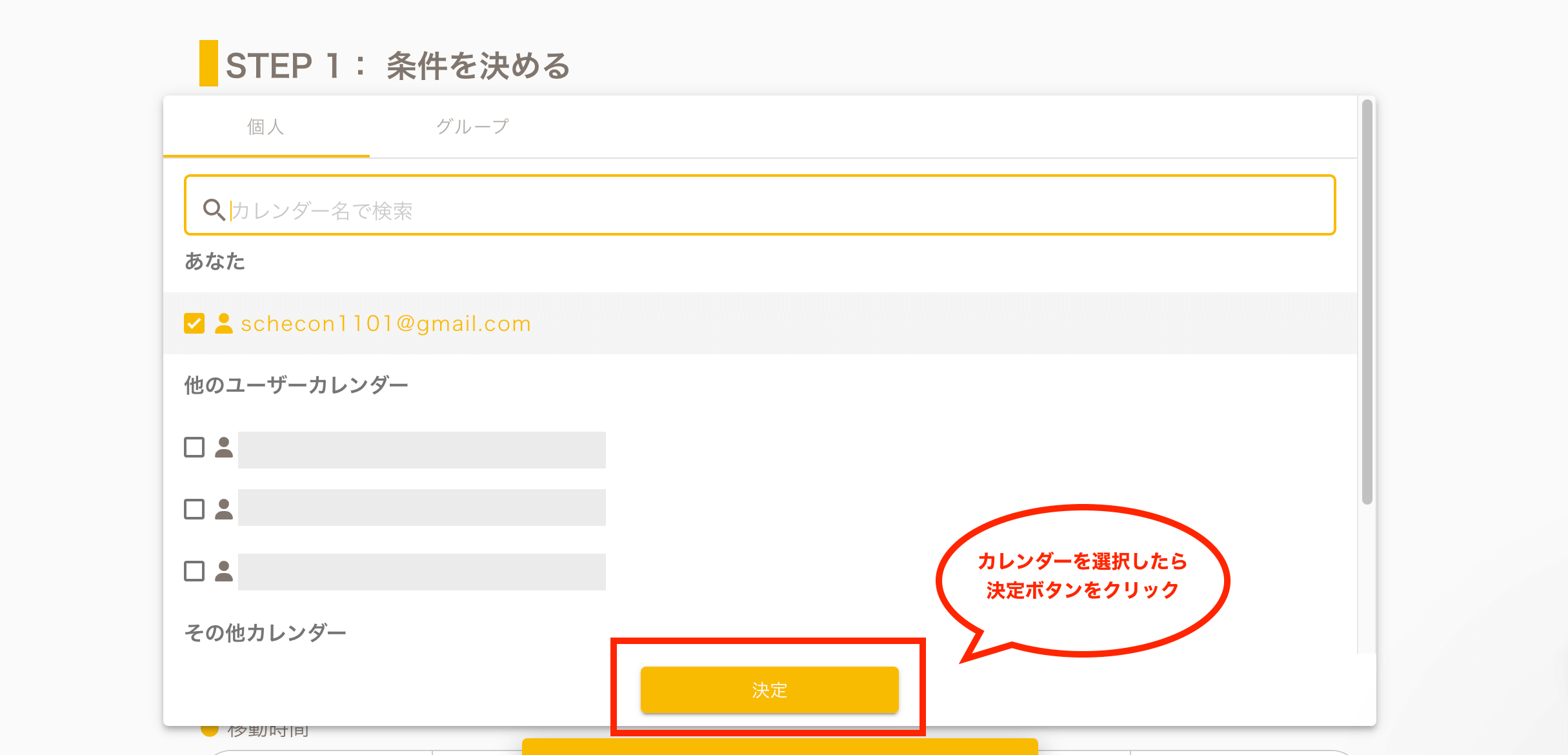The image size is (1568, 755).
Task: Check the third other-user calendar checkbox
Action: coord(194,571)
